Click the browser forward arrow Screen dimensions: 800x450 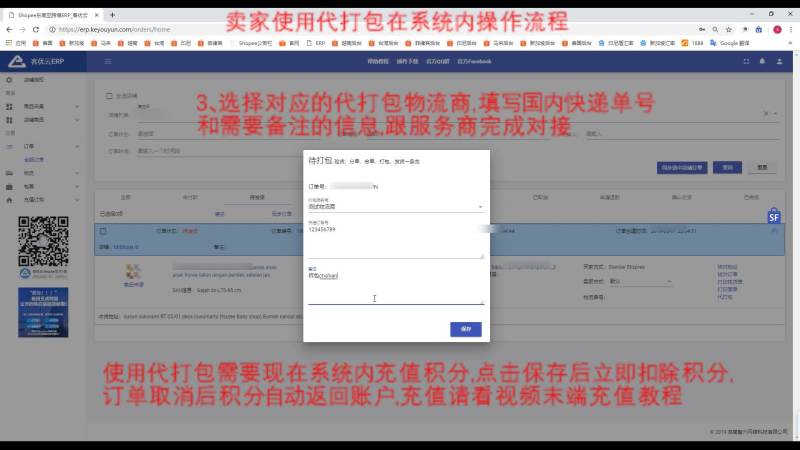tap(22, 30)
